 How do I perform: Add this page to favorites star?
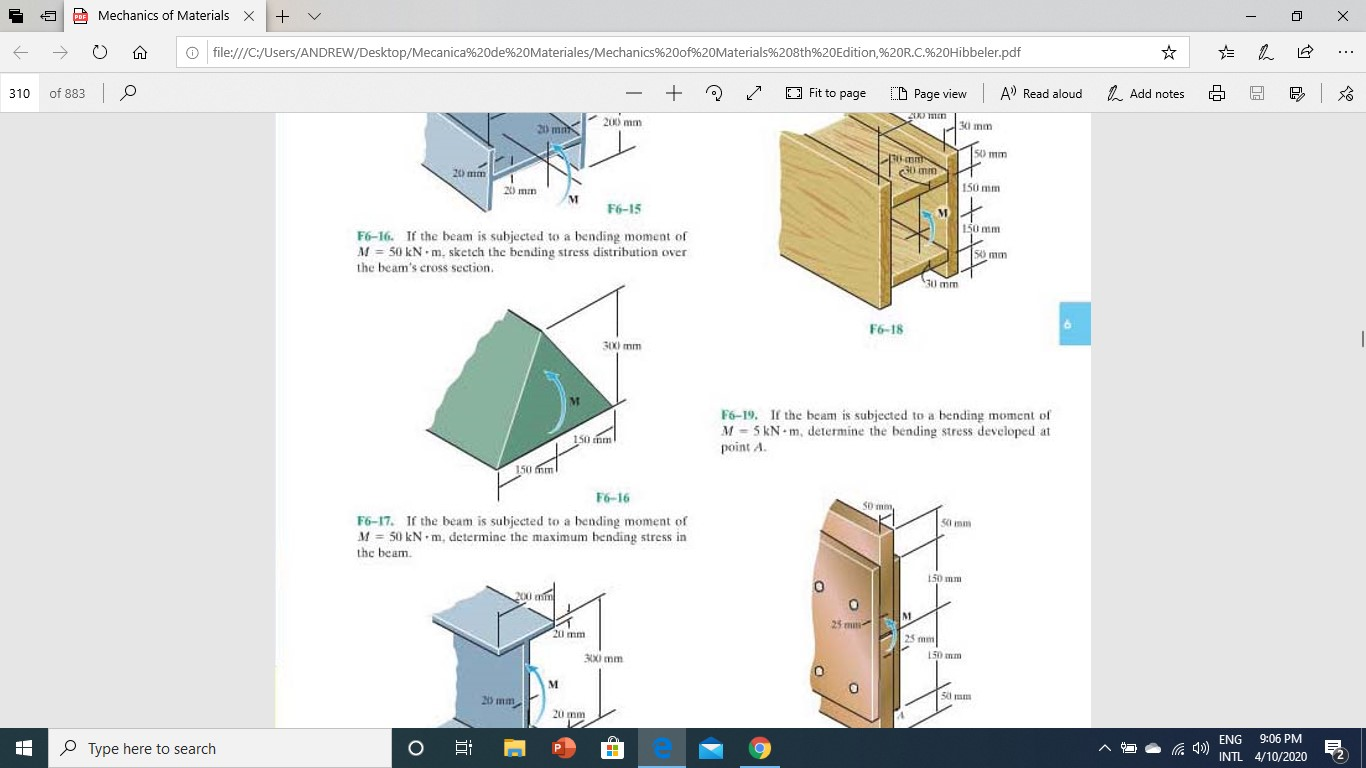tap(1169, 52)
